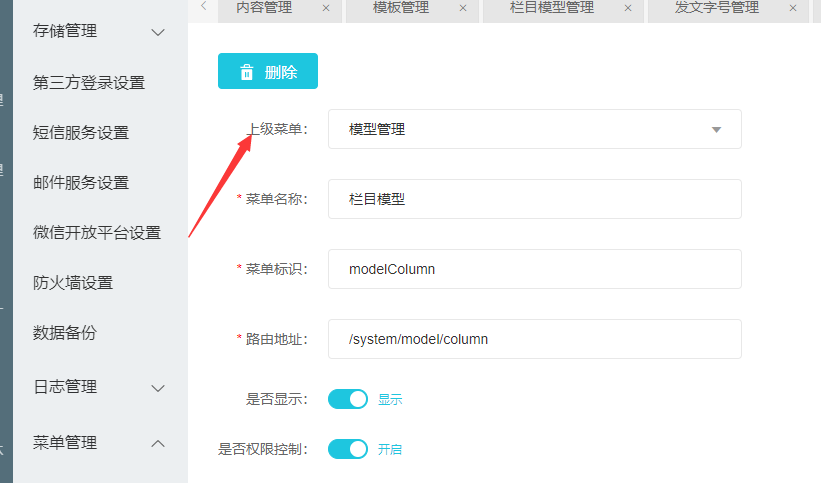Click the 菜单名称 input field

click(x=534, y=199)
